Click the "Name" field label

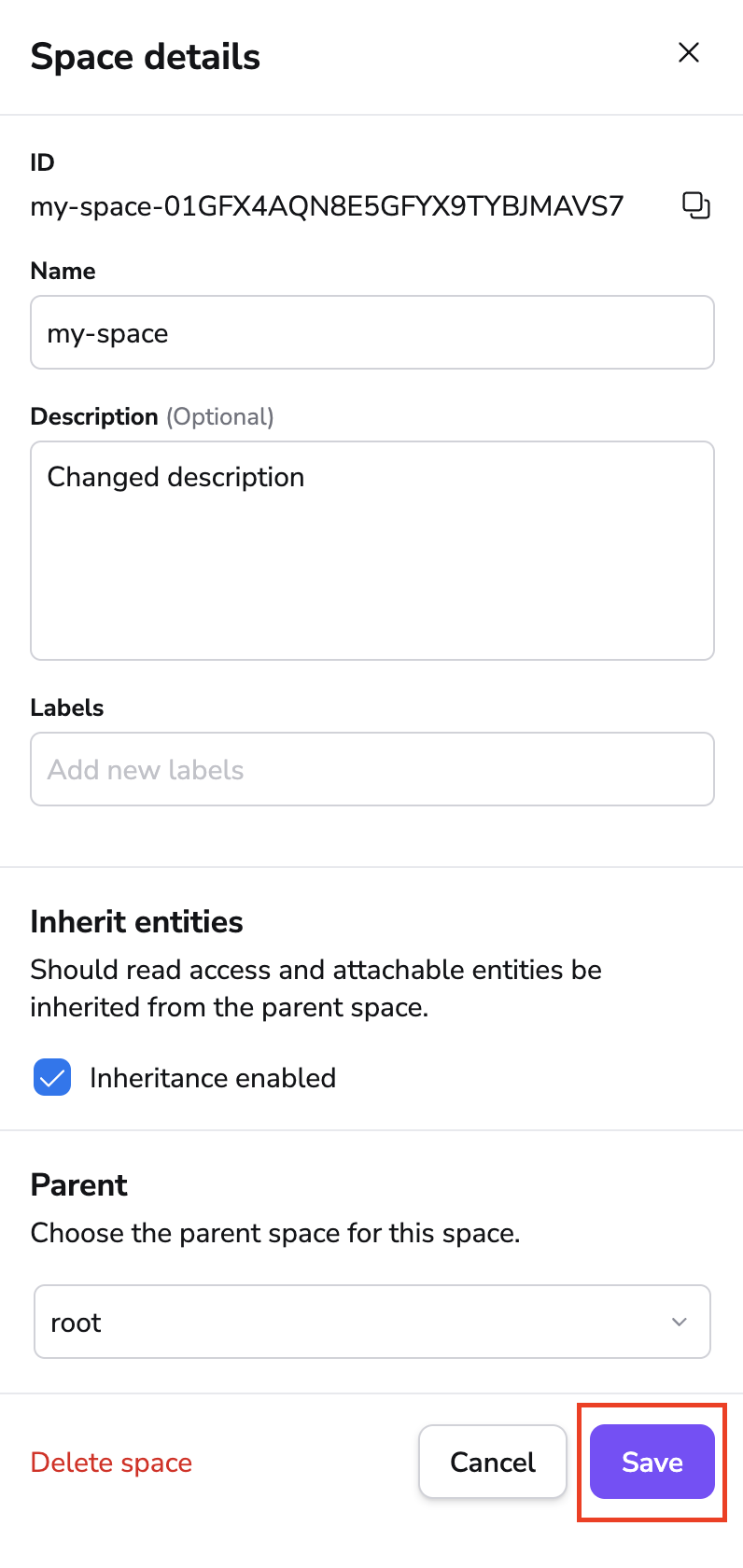(63, 271)
